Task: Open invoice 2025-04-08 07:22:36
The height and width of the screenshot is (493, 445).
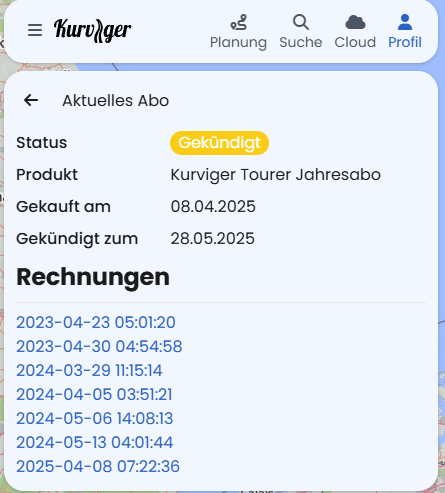Action: 98,466
